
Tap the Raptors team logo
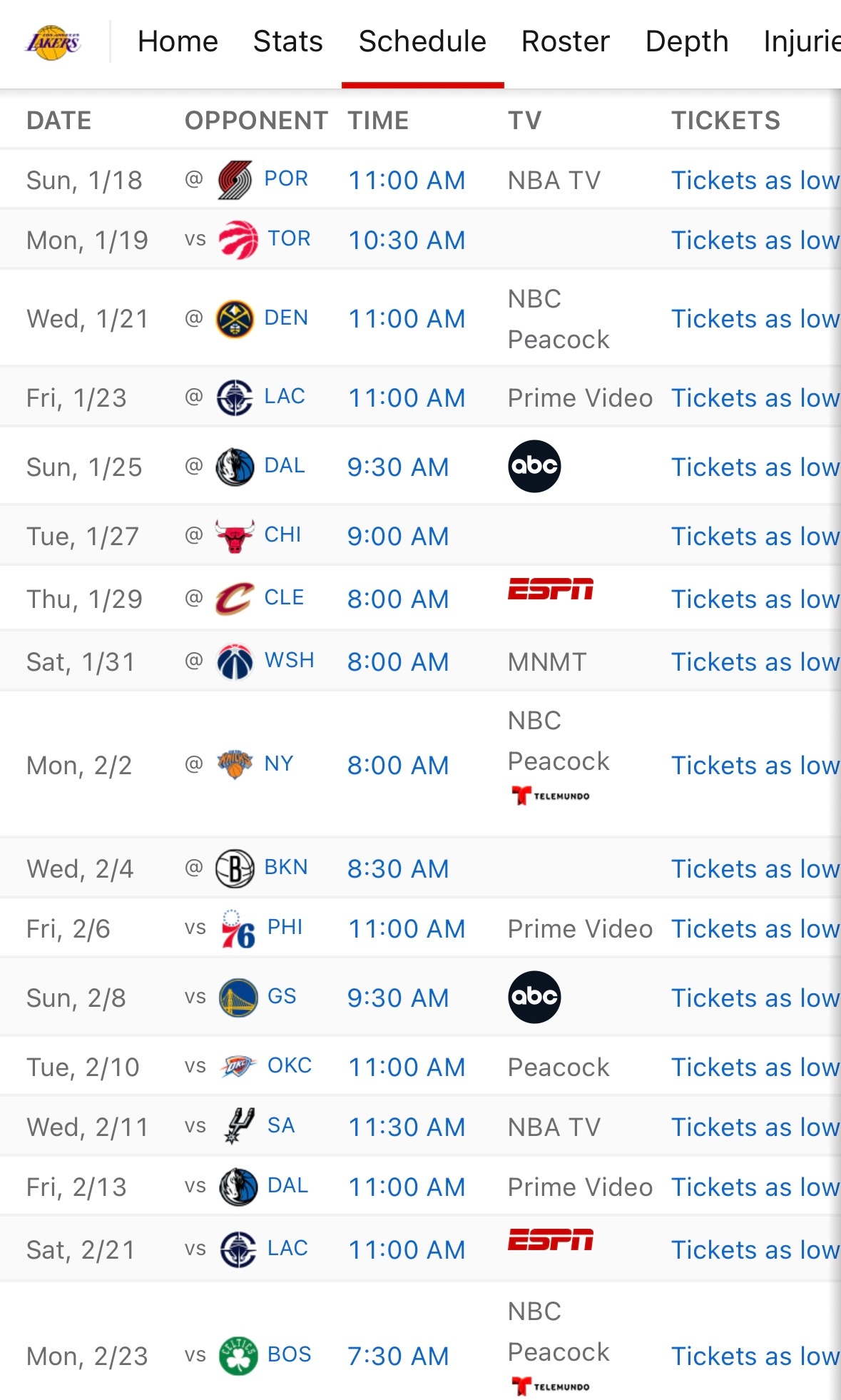click(x=238, y=240)
